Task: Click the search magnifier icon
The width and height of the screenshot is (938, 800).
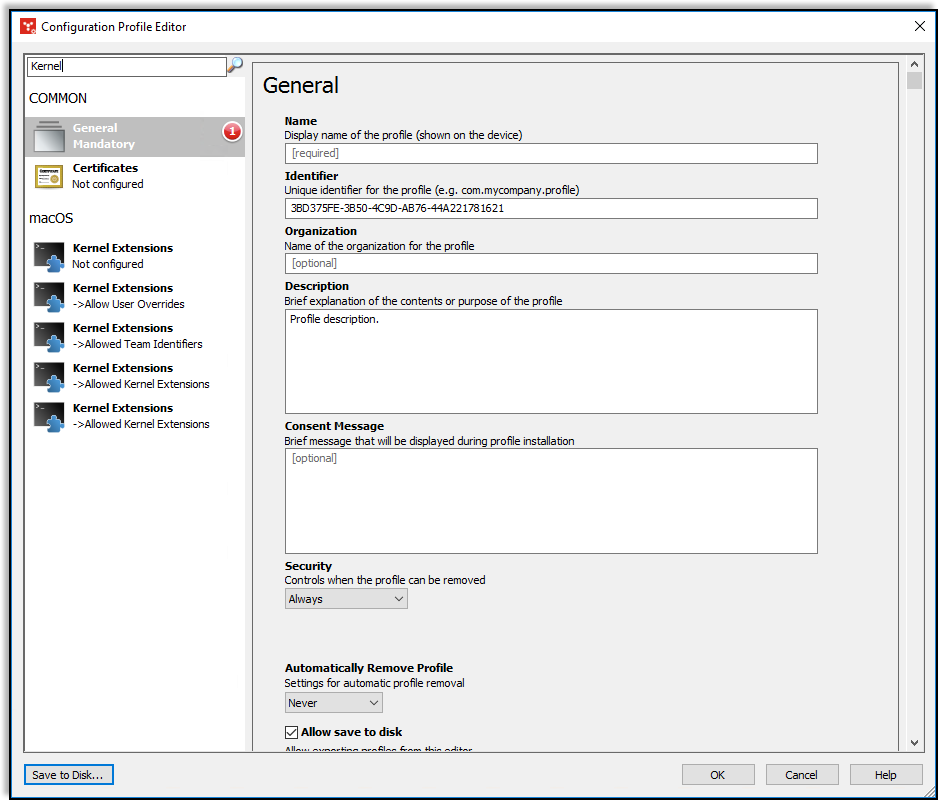Action: click(236, 64)
